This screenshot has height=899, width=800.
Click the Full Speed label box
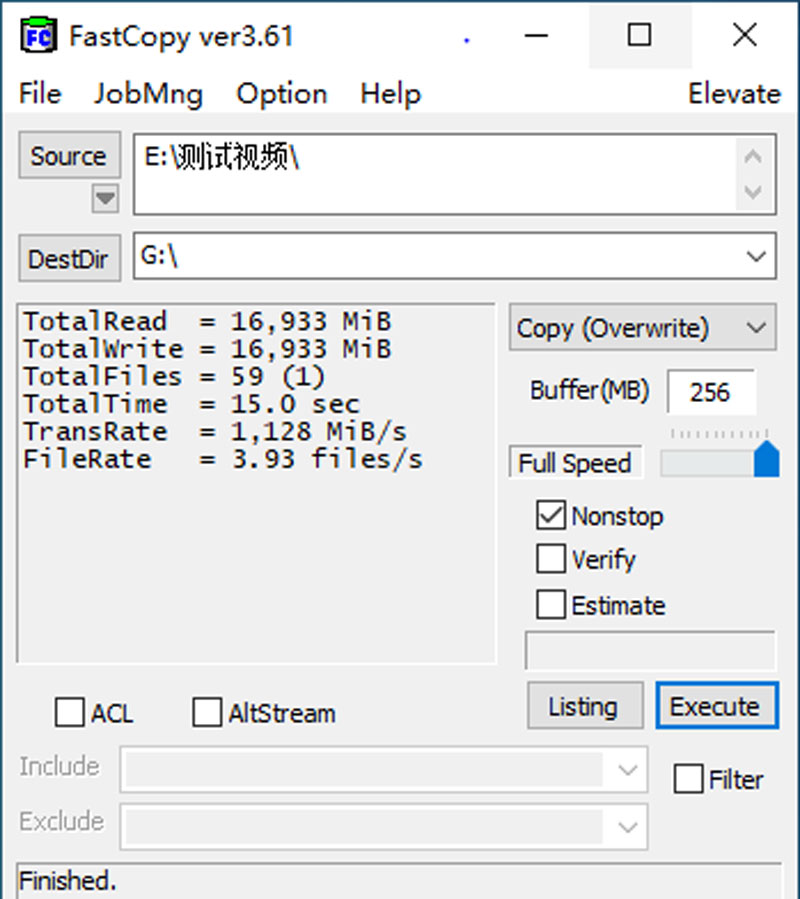tap(575, 462)
